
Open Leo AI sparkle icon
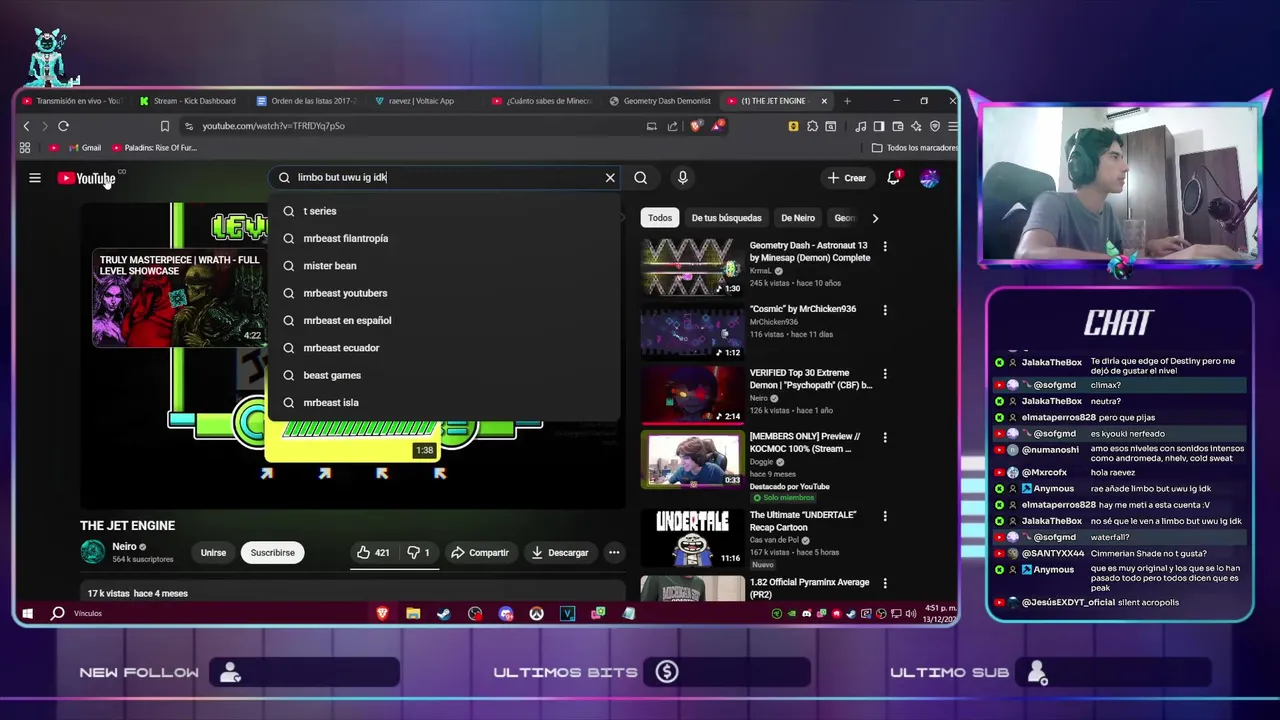[x=916, y=126]
